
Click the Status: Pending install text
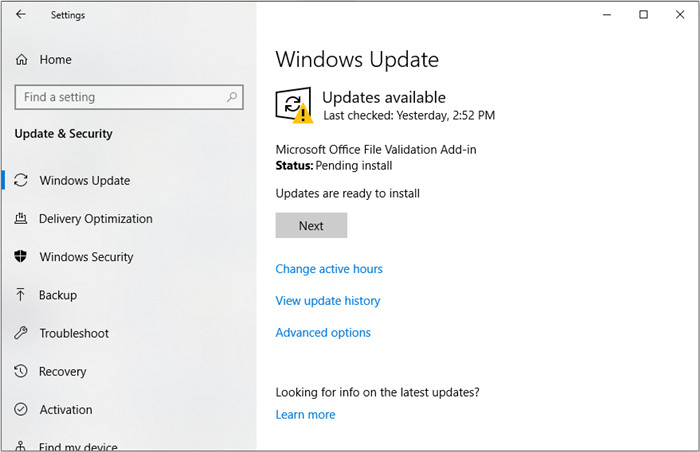click(334, 165)
